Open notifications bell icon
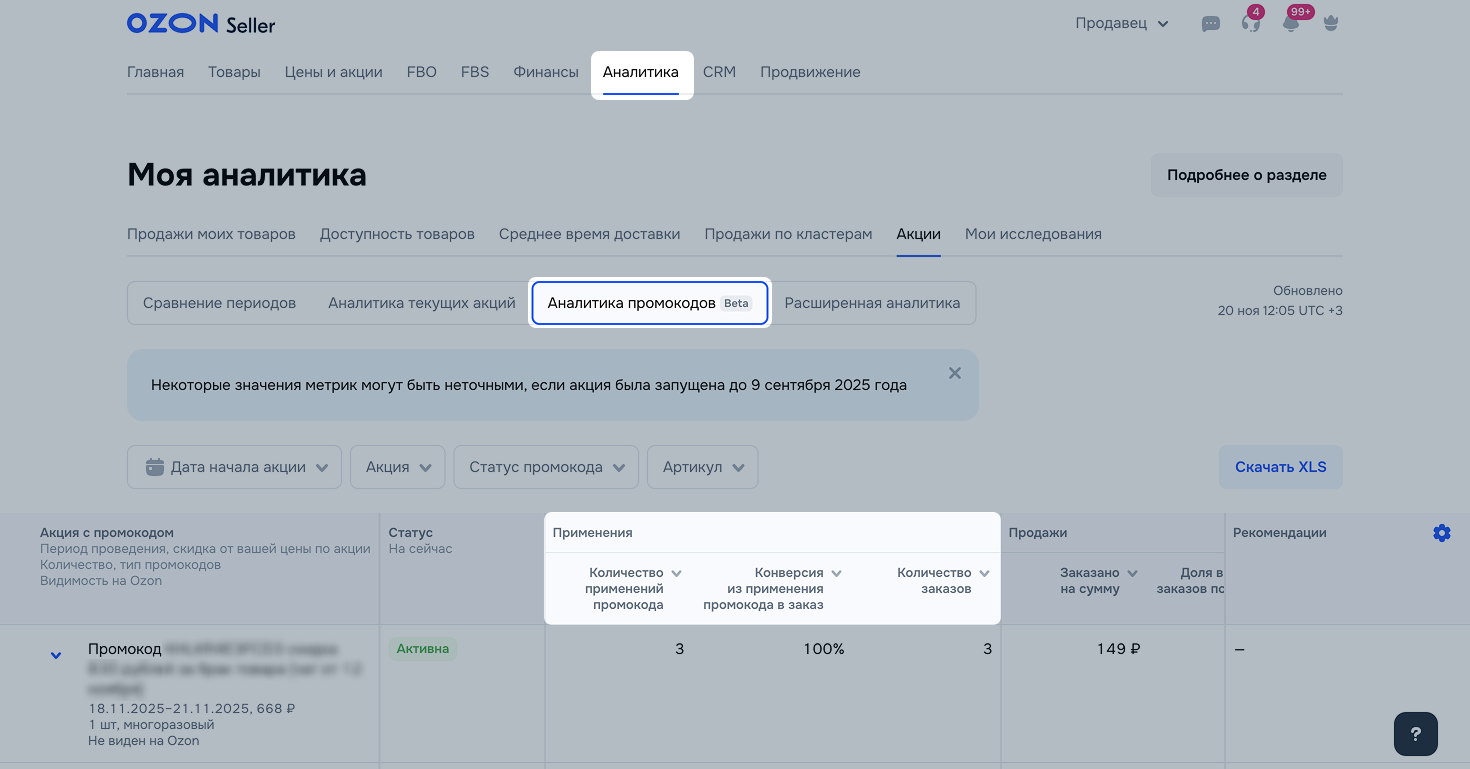Image resolution: width=1470 pixels, height=769 pixels. tap(1291, 24)
